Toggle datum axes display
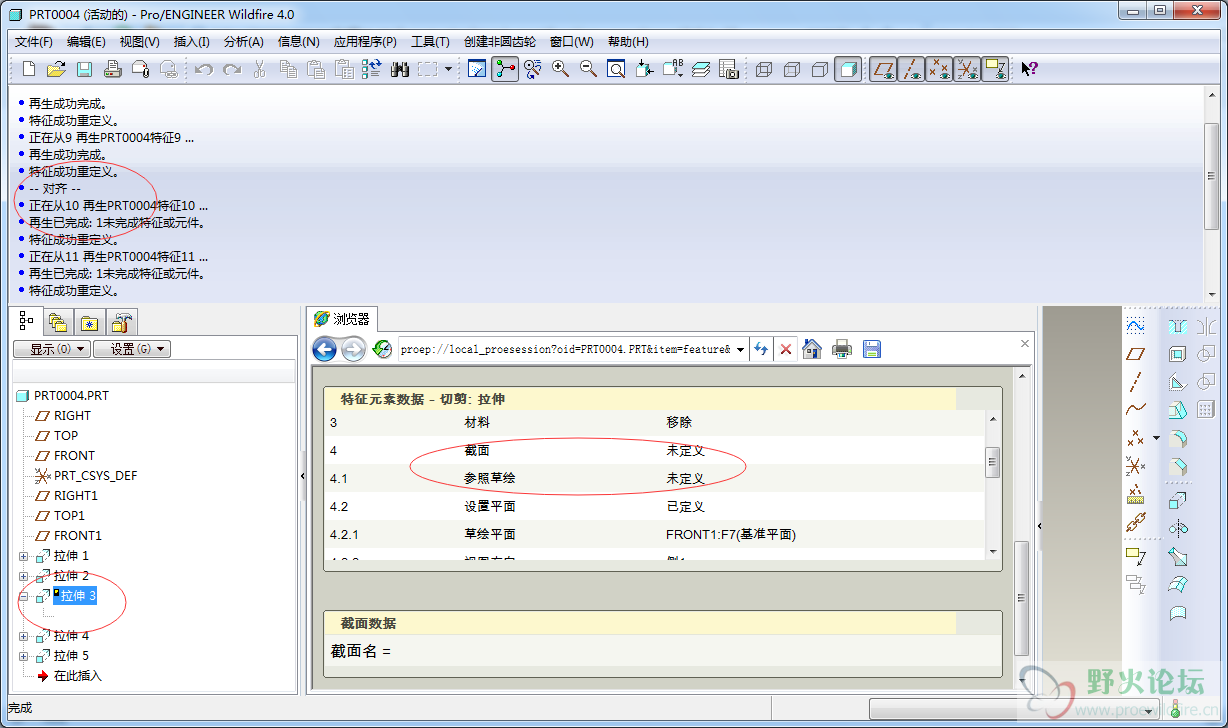Image resolution: width=1228 pixels, height=728 pixels. 911,69
